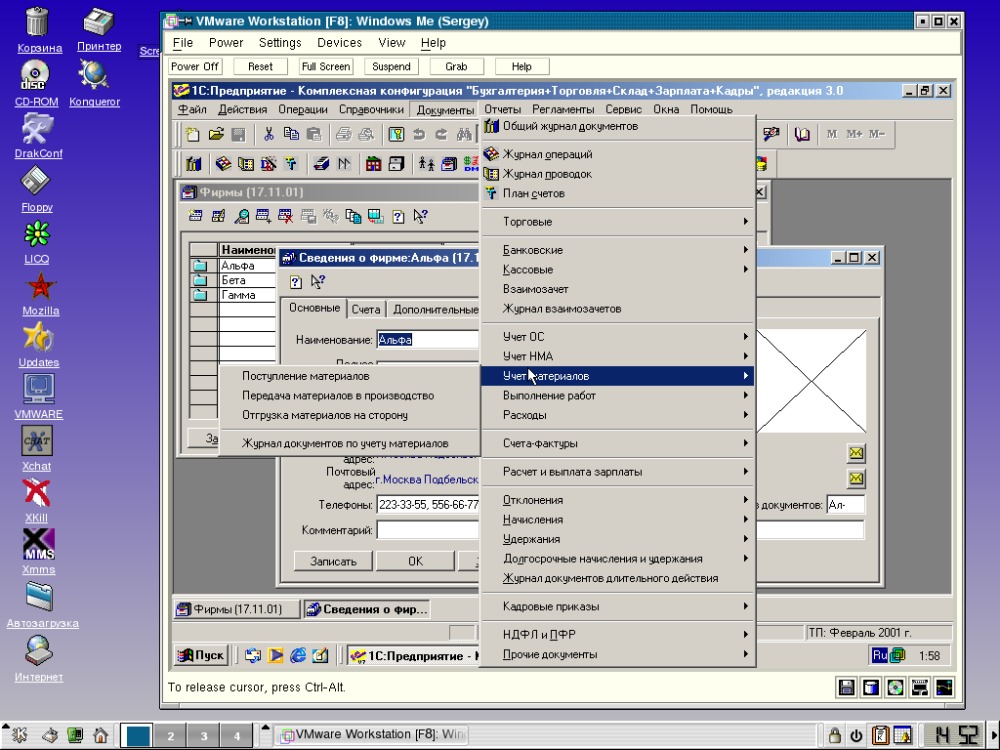Click the Телефоны input field
The image size is (1000, 750).
(427, 504)
